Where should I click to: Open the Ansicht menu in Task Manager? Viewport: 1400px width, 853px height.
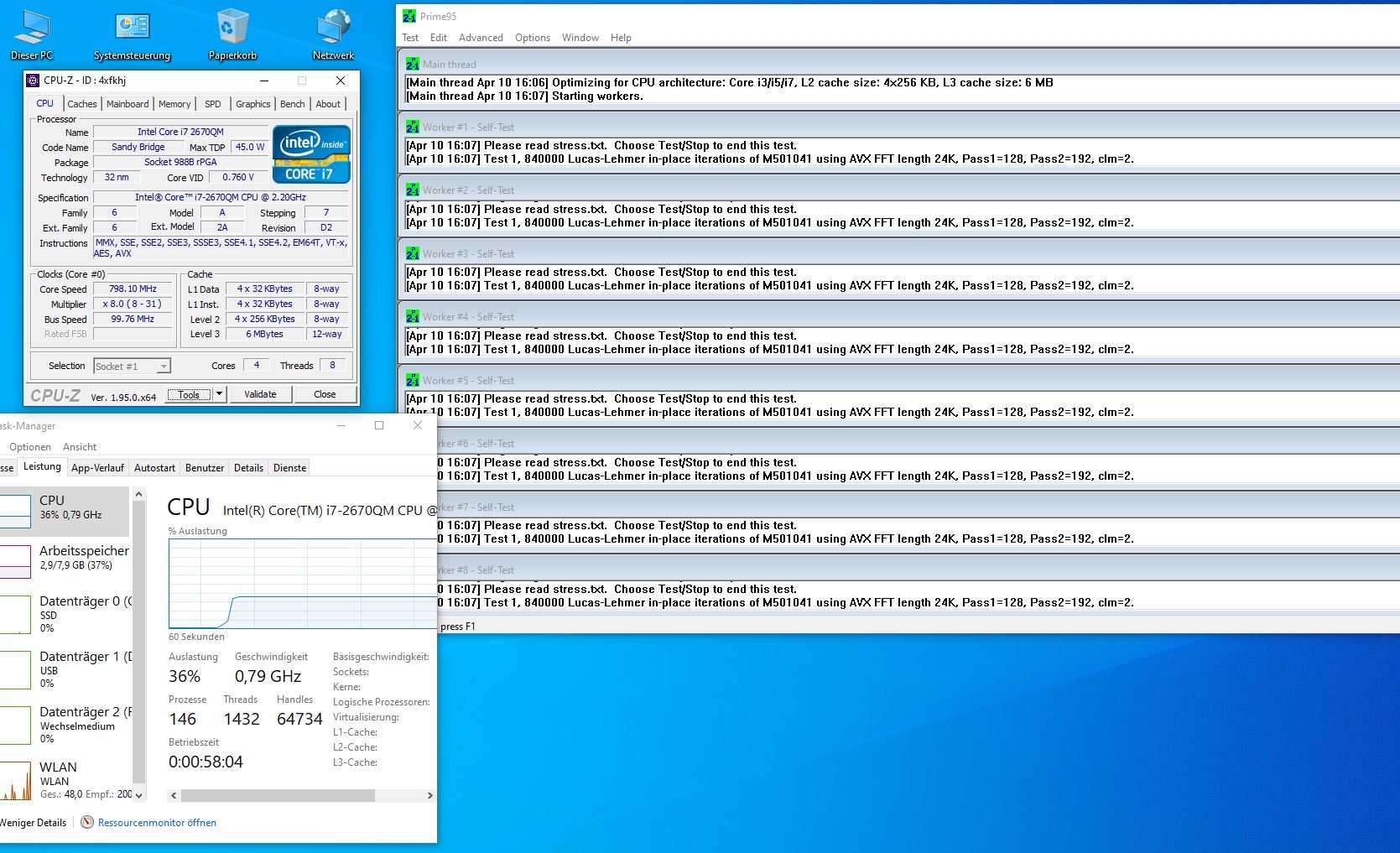tap(80, 447)
